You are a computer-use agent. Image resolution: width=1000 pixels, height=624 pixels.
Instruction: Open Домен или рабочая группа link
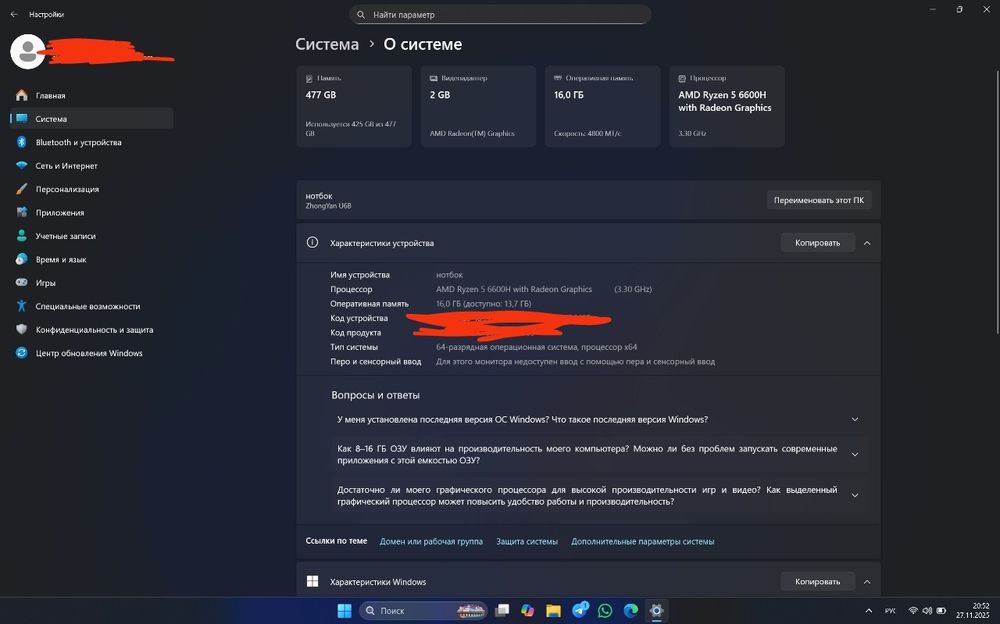[431, 542]
